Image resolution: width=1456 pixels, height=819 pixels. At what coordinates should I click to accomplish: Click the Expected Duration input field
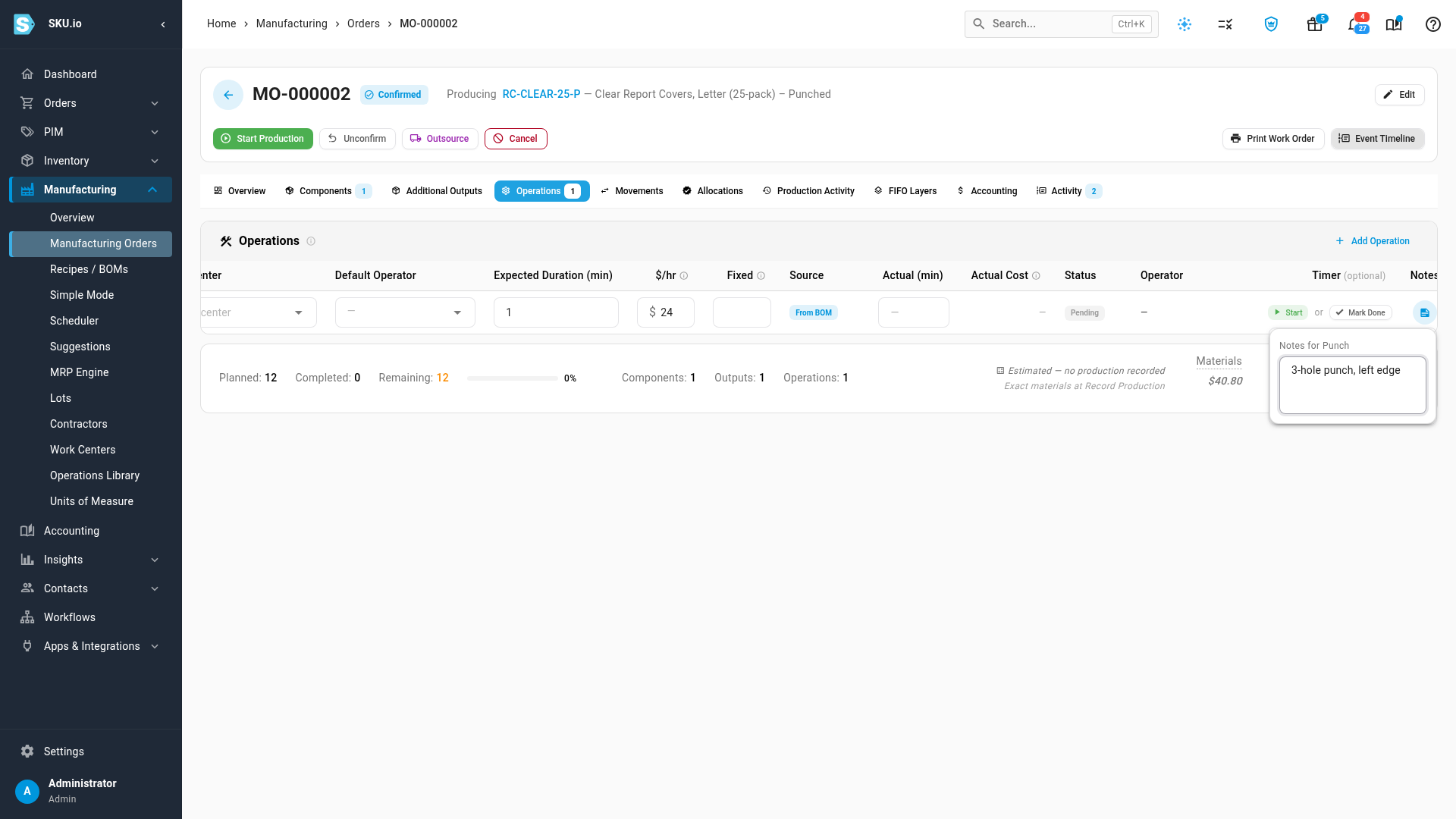tap(556, 312)
